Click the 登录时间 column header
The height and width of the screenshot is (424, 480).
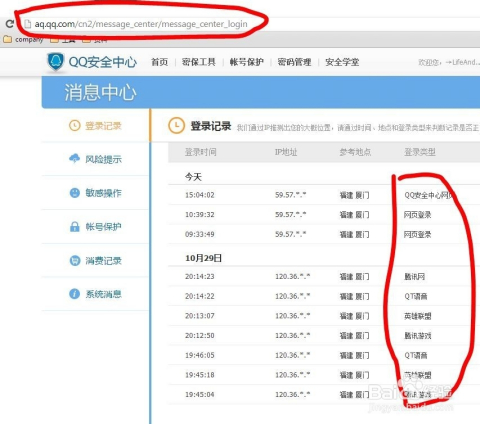pyautogui.click(x=201, y=152)
